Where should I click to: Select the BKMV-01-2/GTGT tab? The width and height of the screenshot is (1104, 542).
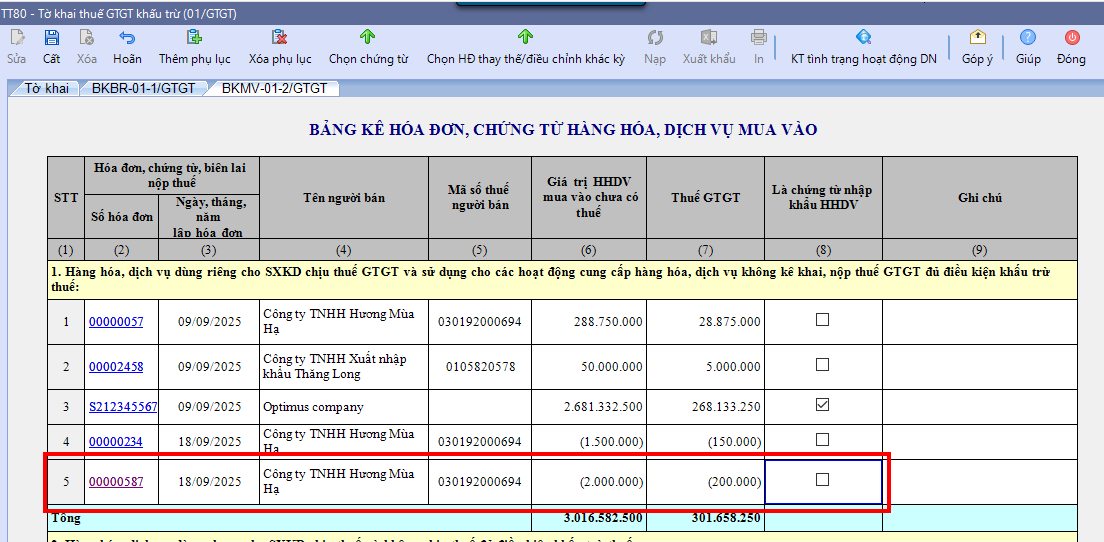click(x=274, y=88)
